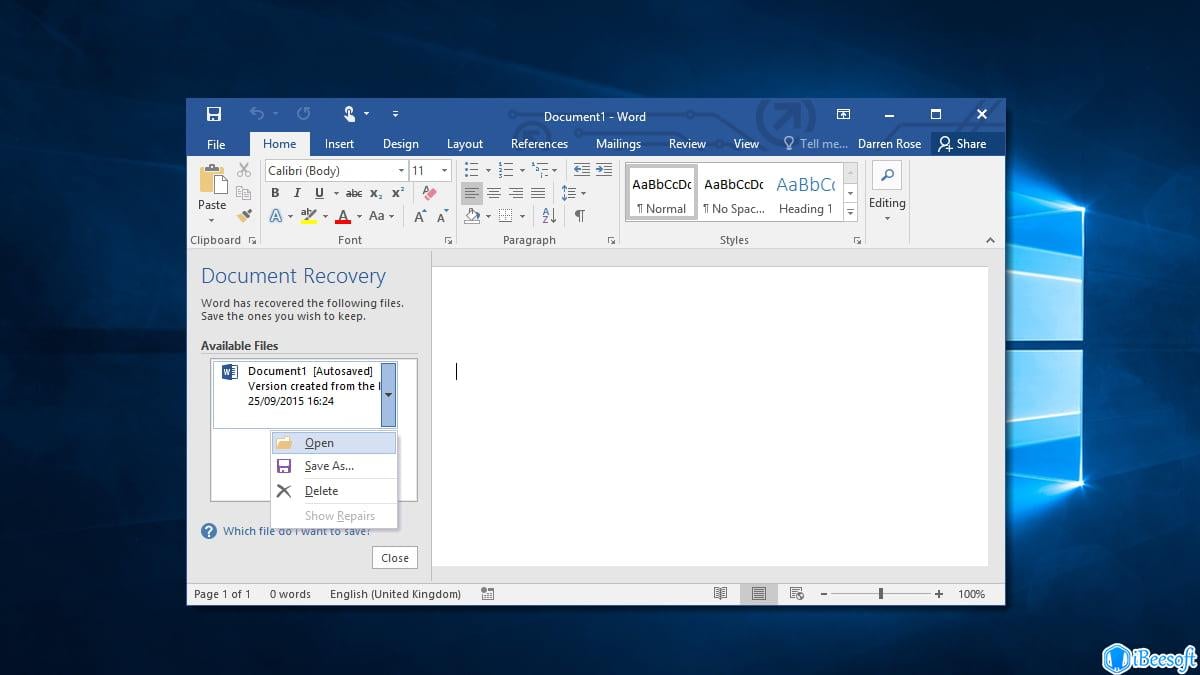The width and height of the screenshot is (1200, 675).
Task: Expand the Styles gallery more arrow
Action: coord(850,212)
